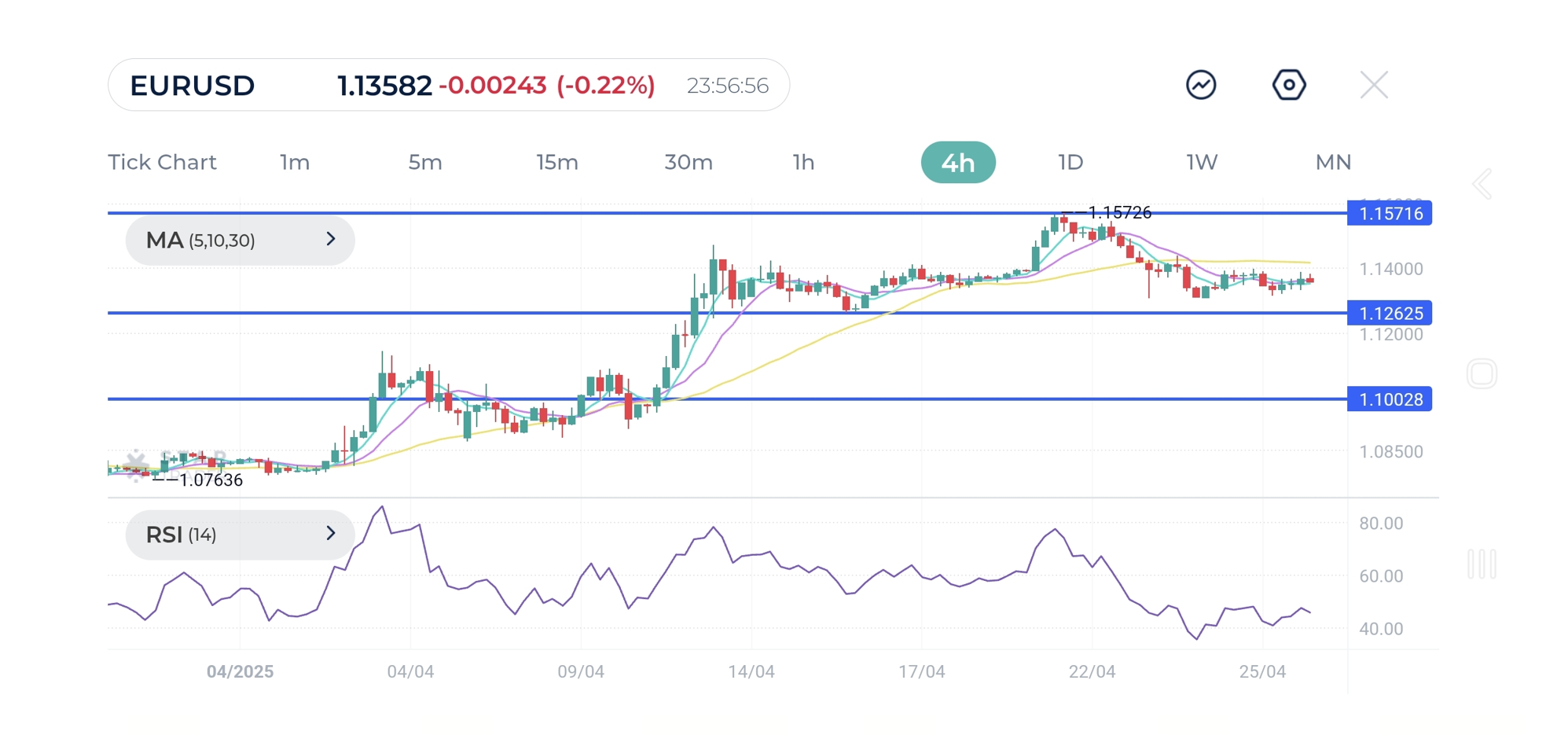Close the EURUSD chart
Screen dimensions: 1568x735
tap(1374, 83)
